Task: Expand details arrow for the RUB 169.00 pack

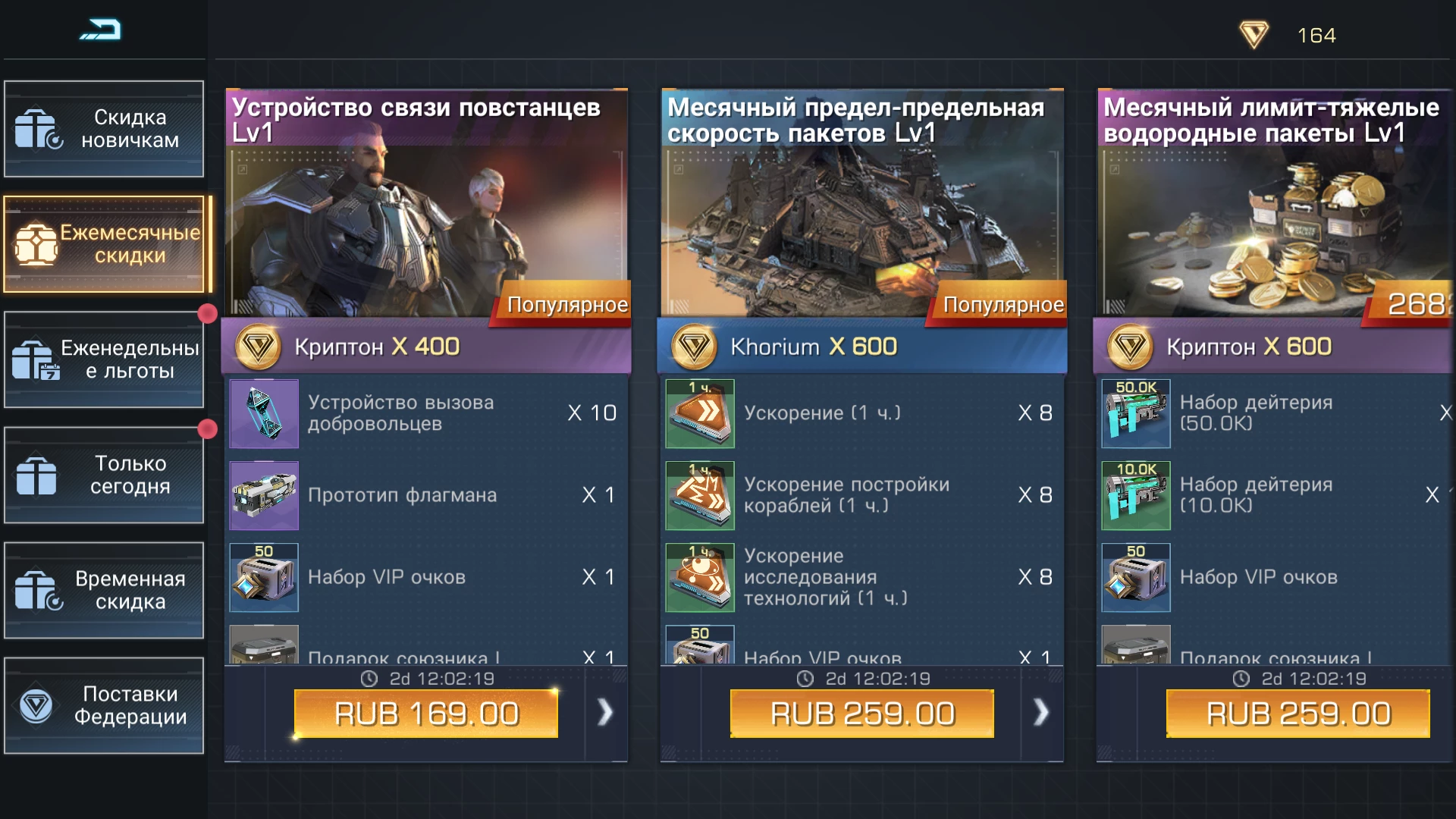Action: [x=605, y=712]
